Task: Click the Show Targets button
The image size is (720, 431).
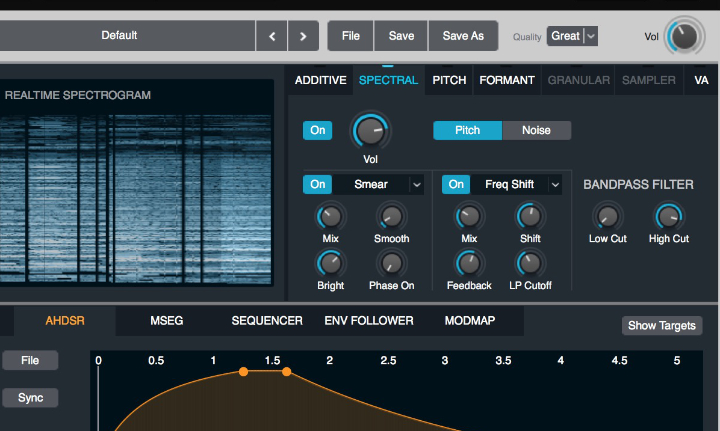Action: 662,325
